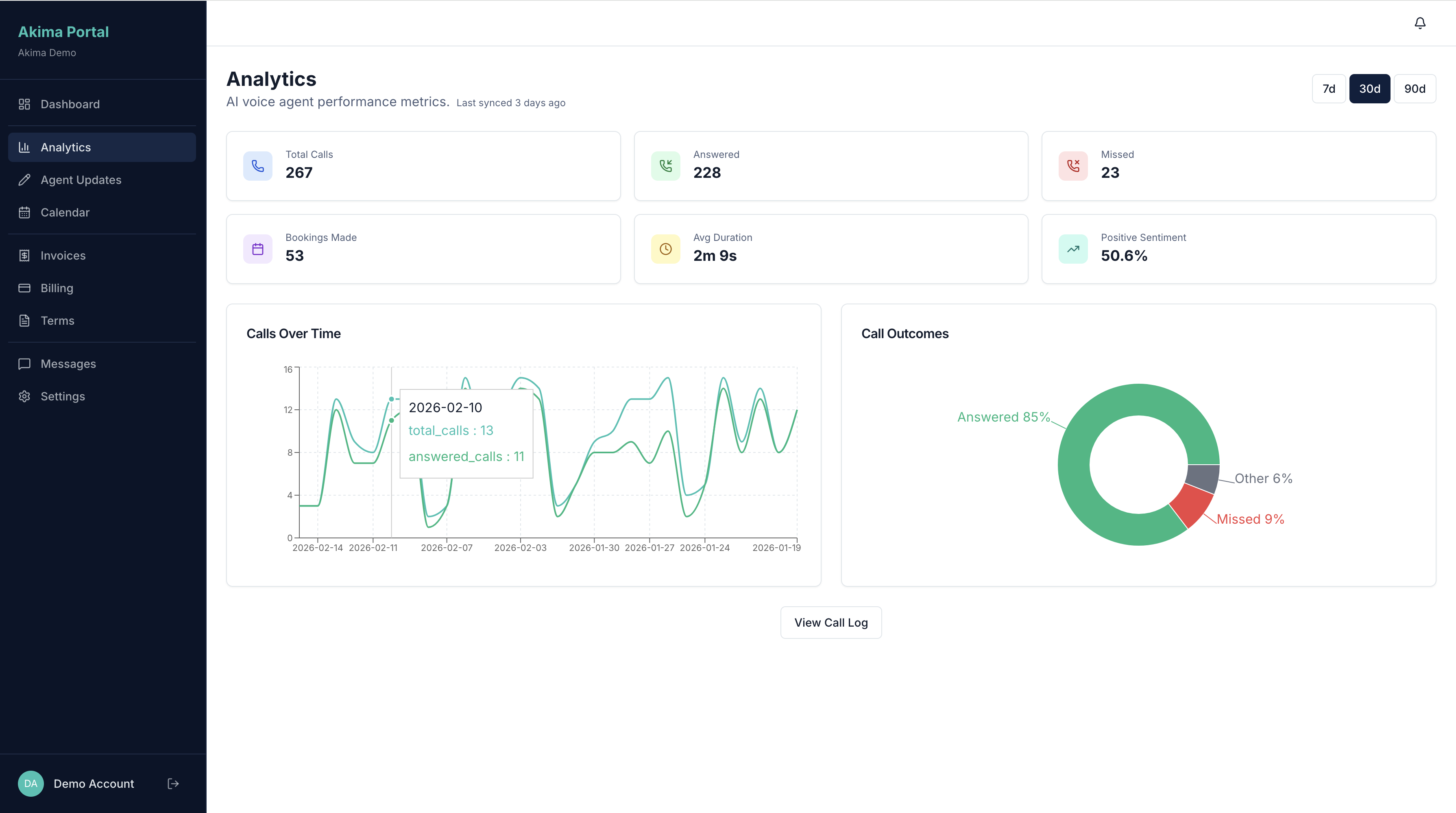Open the Calendar icon in sidebar
This screenshot has width=1456, height=813.
(25, 212)
